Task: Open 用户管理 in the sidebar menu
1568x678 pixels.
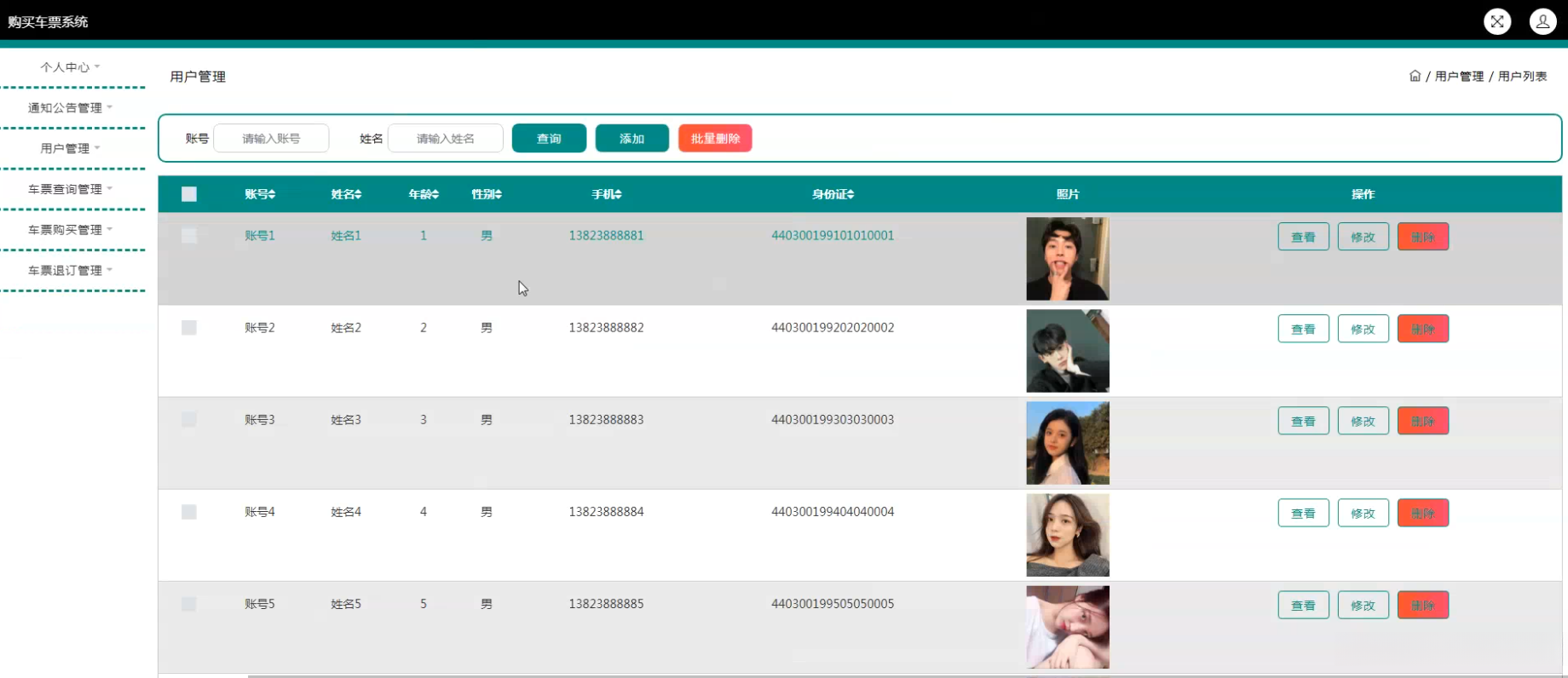Action: 70,148
